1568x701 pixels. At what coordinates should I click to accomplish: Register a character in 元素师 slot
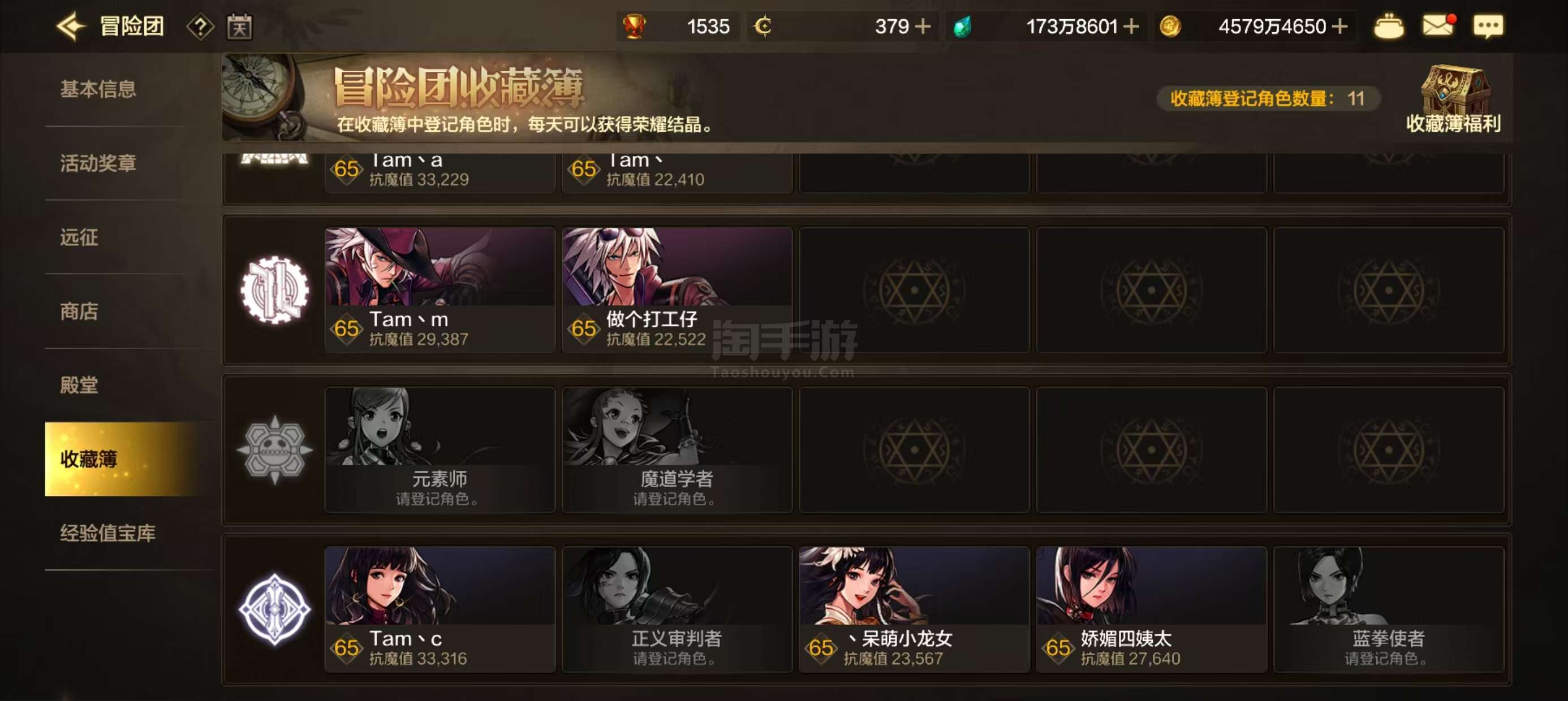tap(440, 449)
